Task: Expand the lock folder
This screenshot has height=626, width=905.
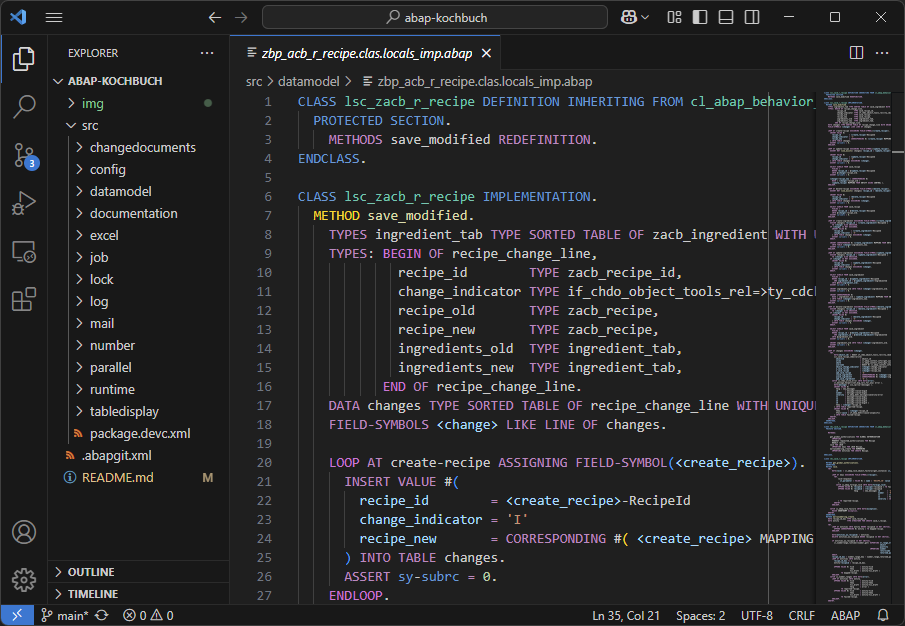Action: pyautogui.click(x=140, y=279)
